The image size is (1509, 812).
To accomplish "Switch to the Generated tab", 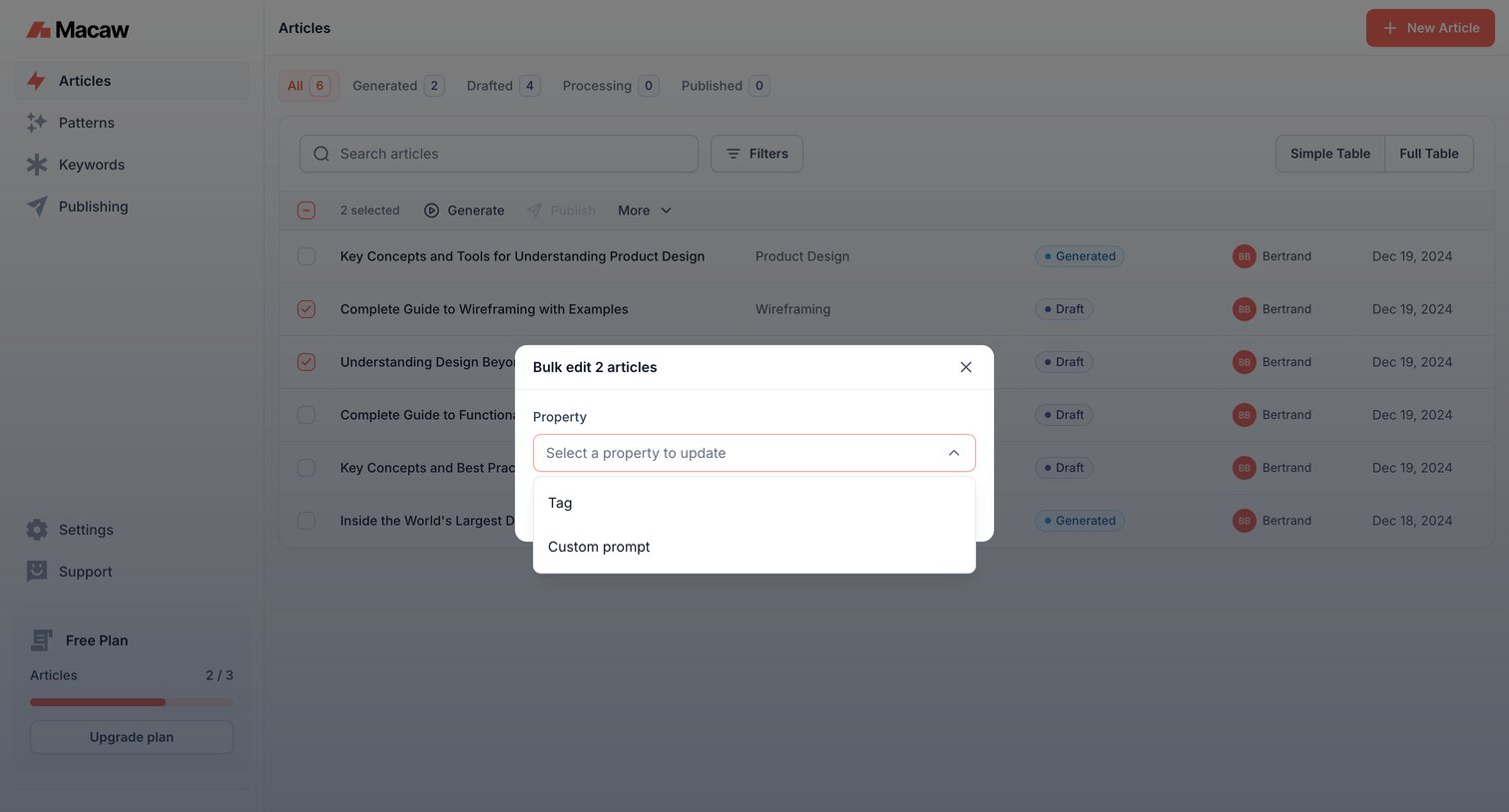I will pyautogui.click(x=398, y=86).
